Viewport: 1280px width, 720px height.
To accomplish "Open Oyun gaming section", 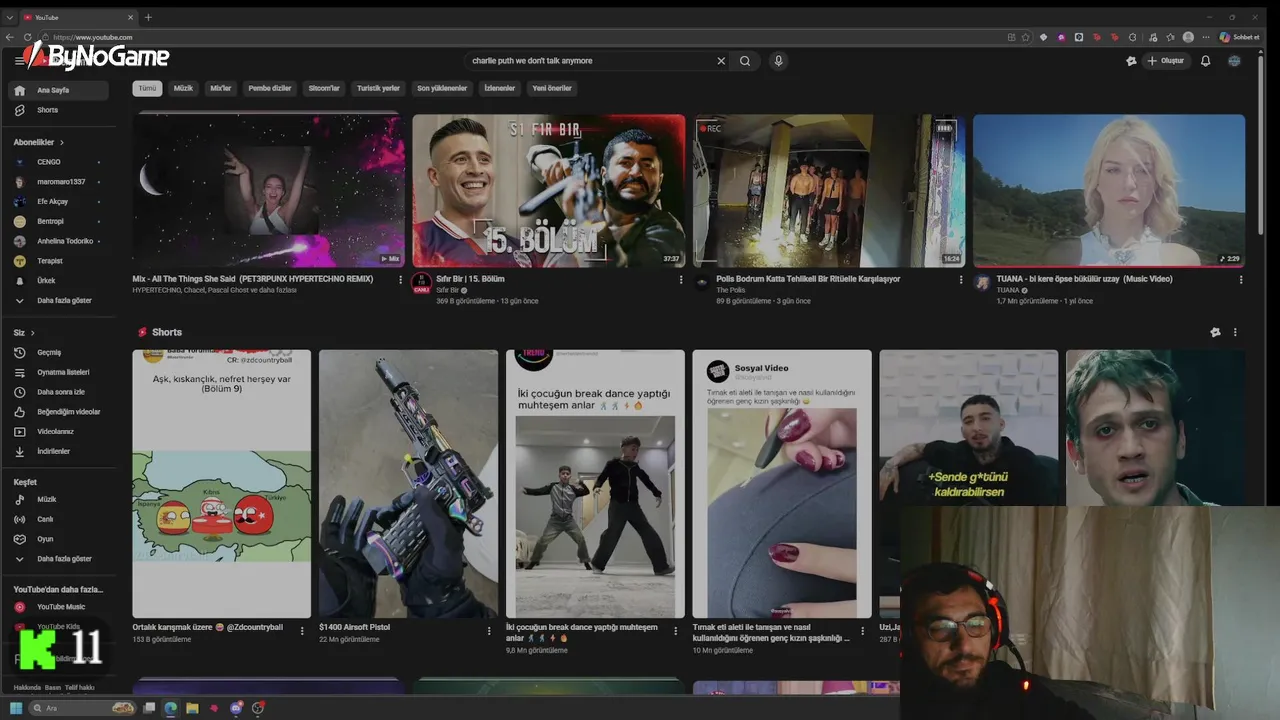I will [x=58, y=539].
